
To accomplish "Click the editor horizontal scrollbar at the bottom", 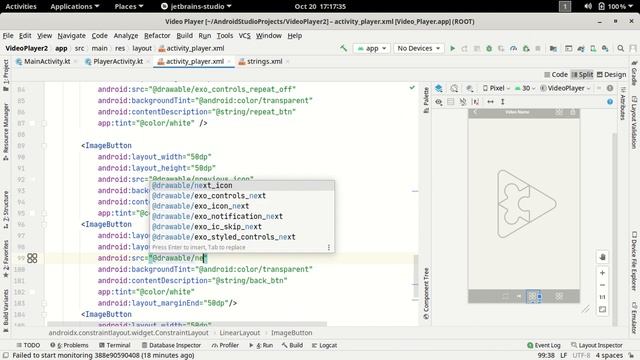I will click(187, 324).
